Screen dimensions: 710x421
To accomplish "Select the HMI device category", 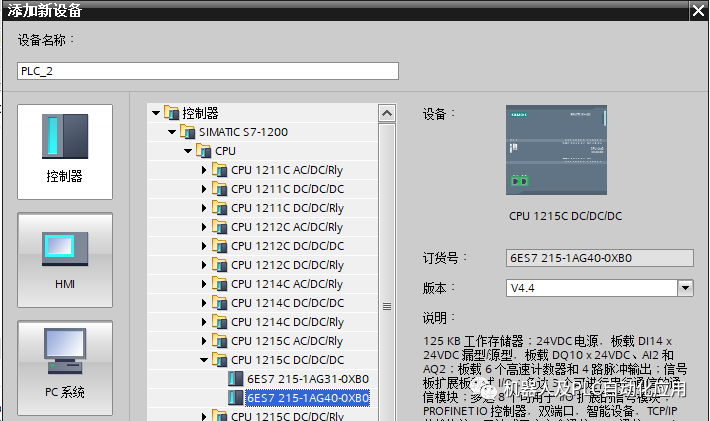I will 65,260.
